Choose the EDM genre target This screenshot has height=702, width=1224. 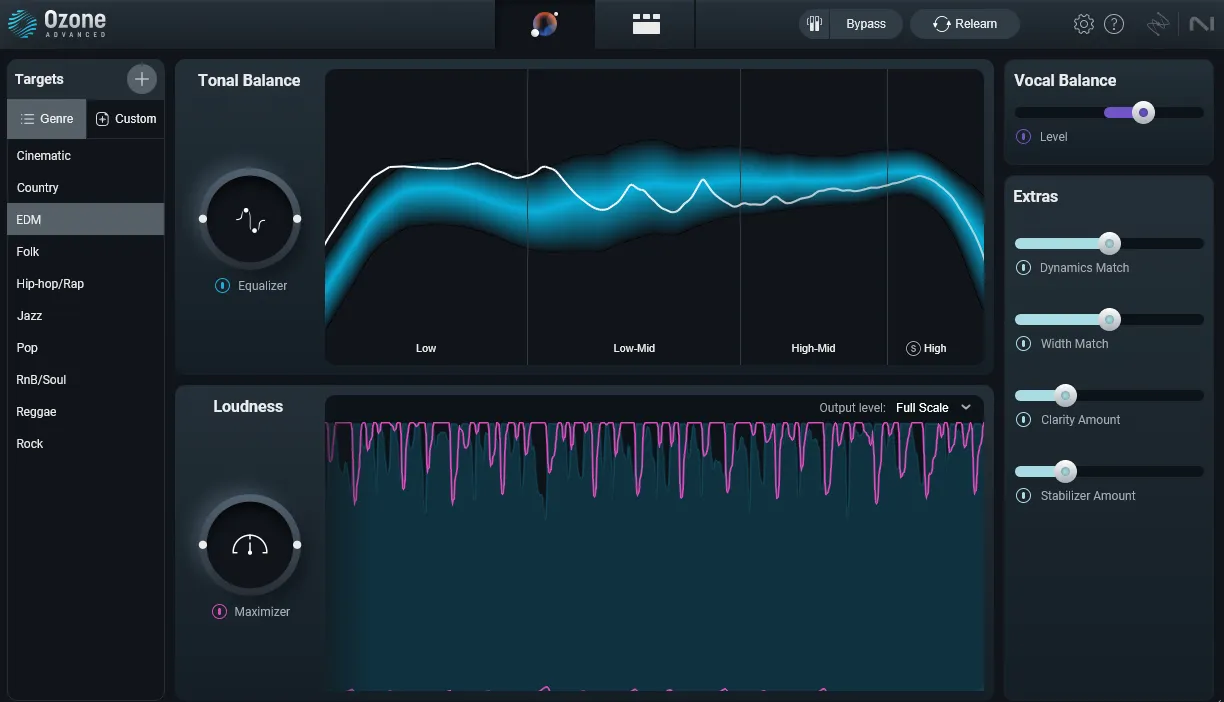(x=86, y=220)
